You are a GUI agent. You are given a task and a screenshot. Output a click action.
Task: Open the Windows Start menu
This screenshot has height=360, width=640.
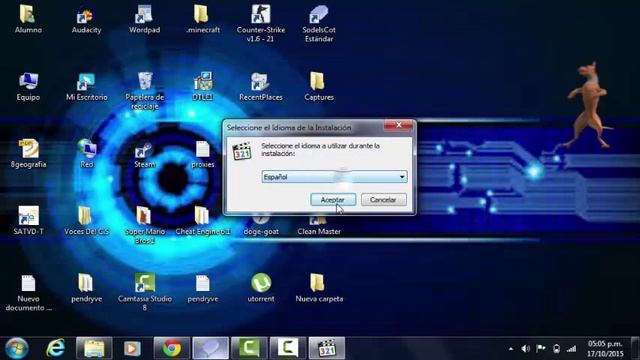click(16, 348)
